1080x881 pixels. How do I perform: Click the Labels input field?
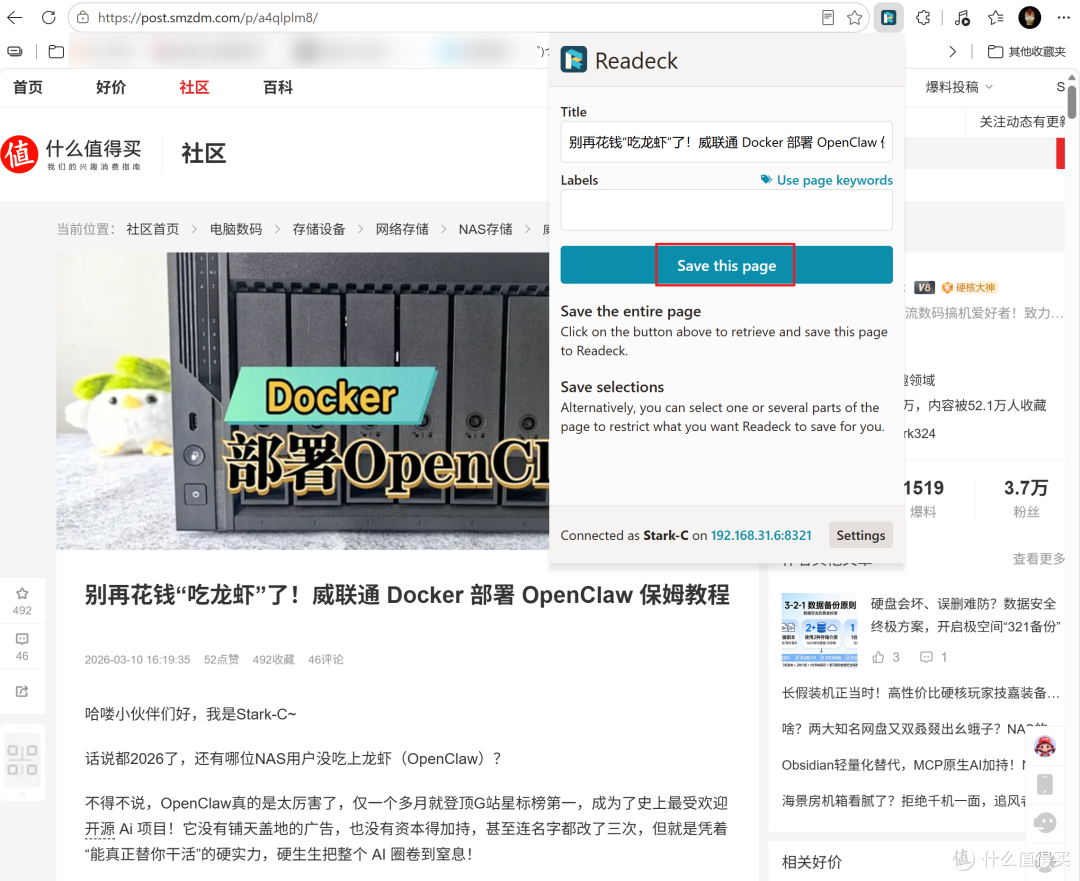click(x=726, y=210)
